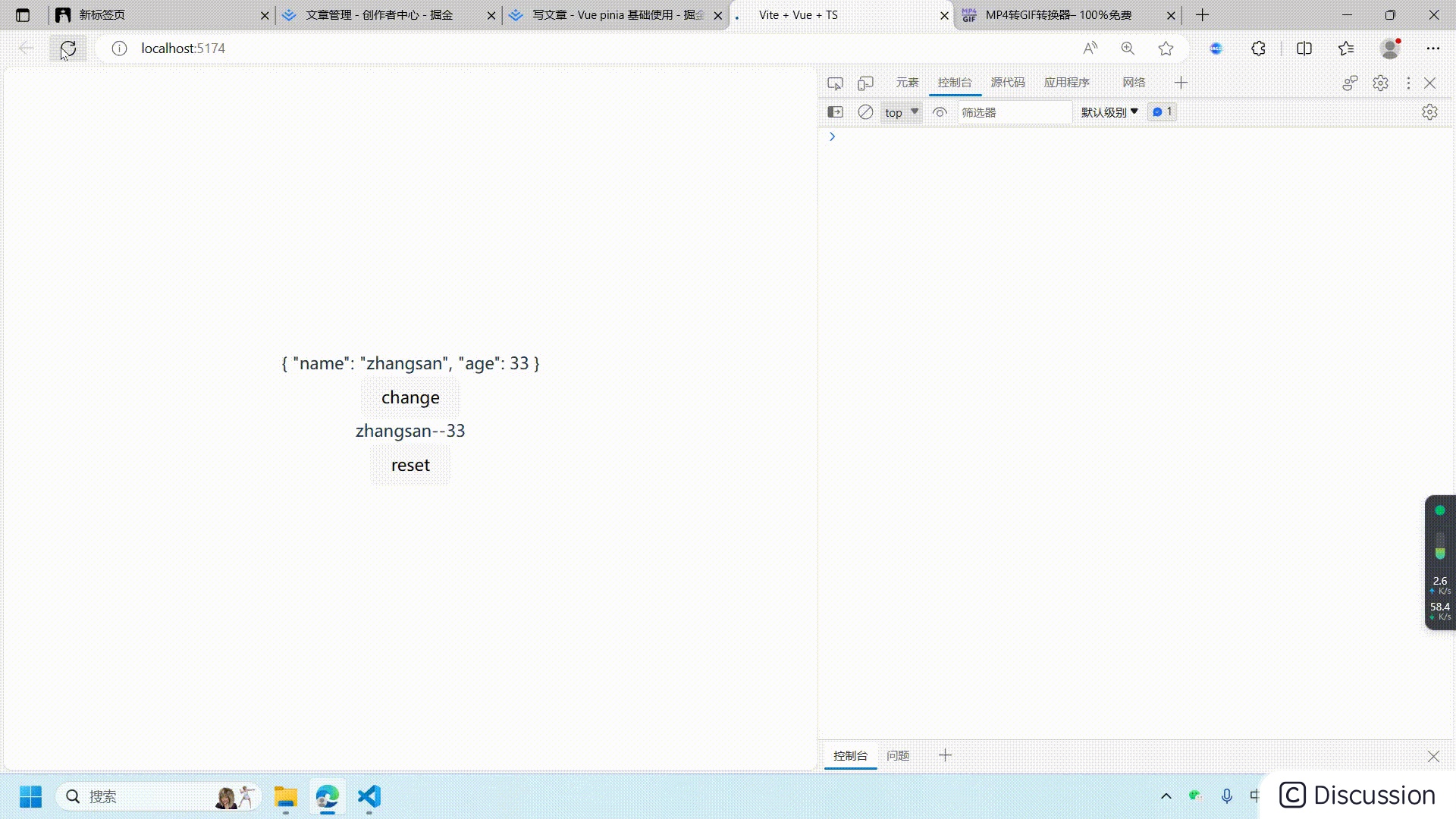Switch to the 网络 DevTools tab

click(1134, 83)
